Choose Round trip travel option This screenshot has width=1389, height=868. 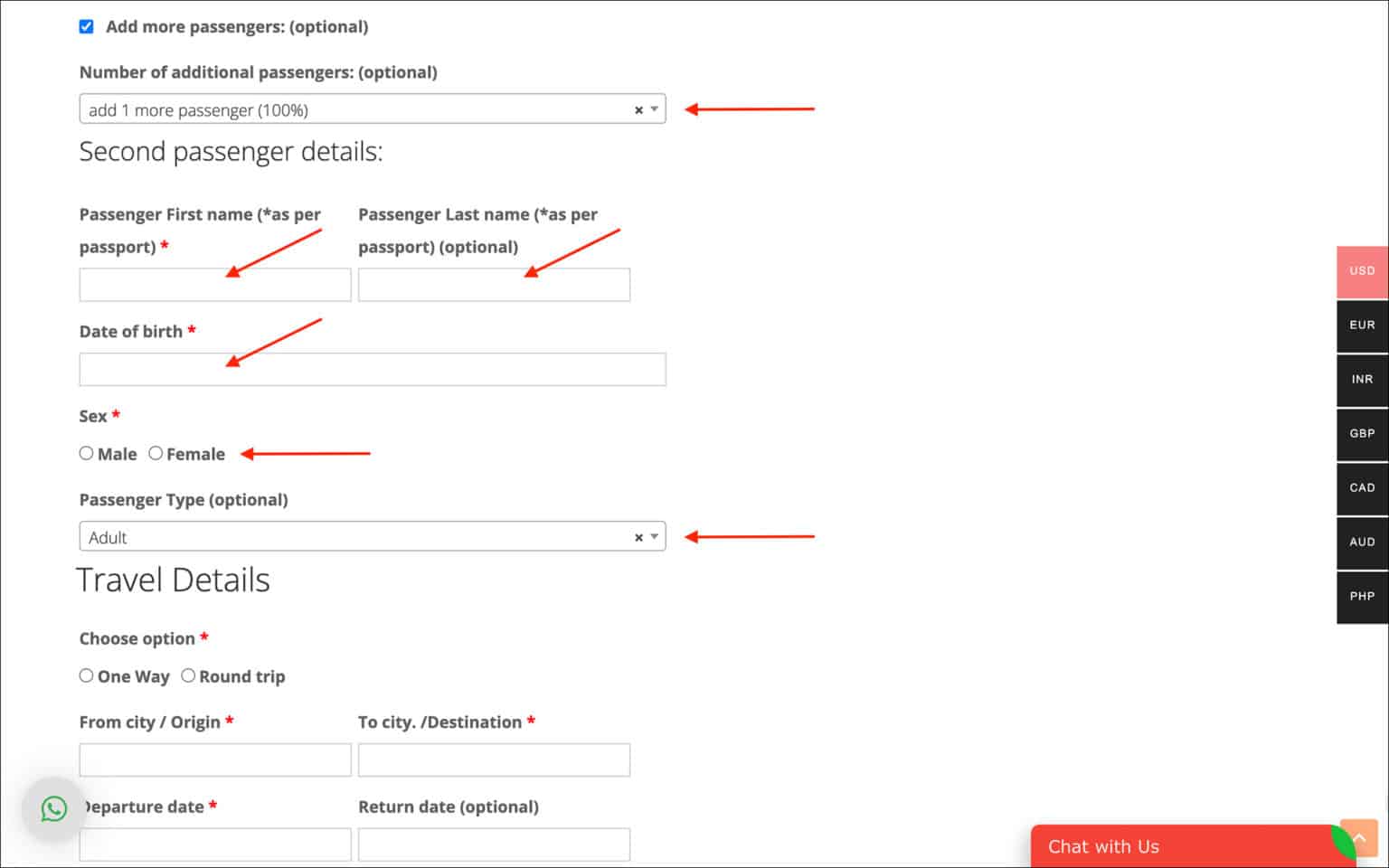click(188, 675)
